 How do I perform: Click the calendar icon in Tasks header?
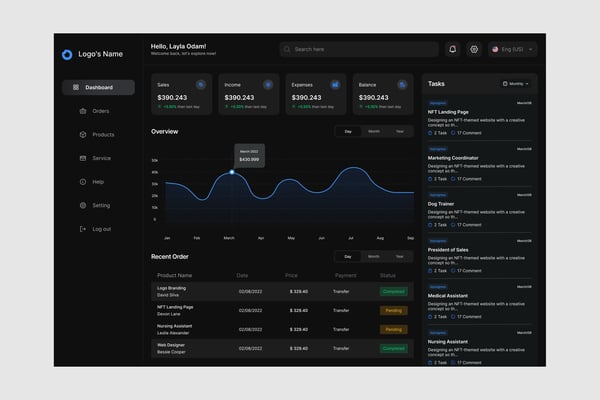coord(505,84)
